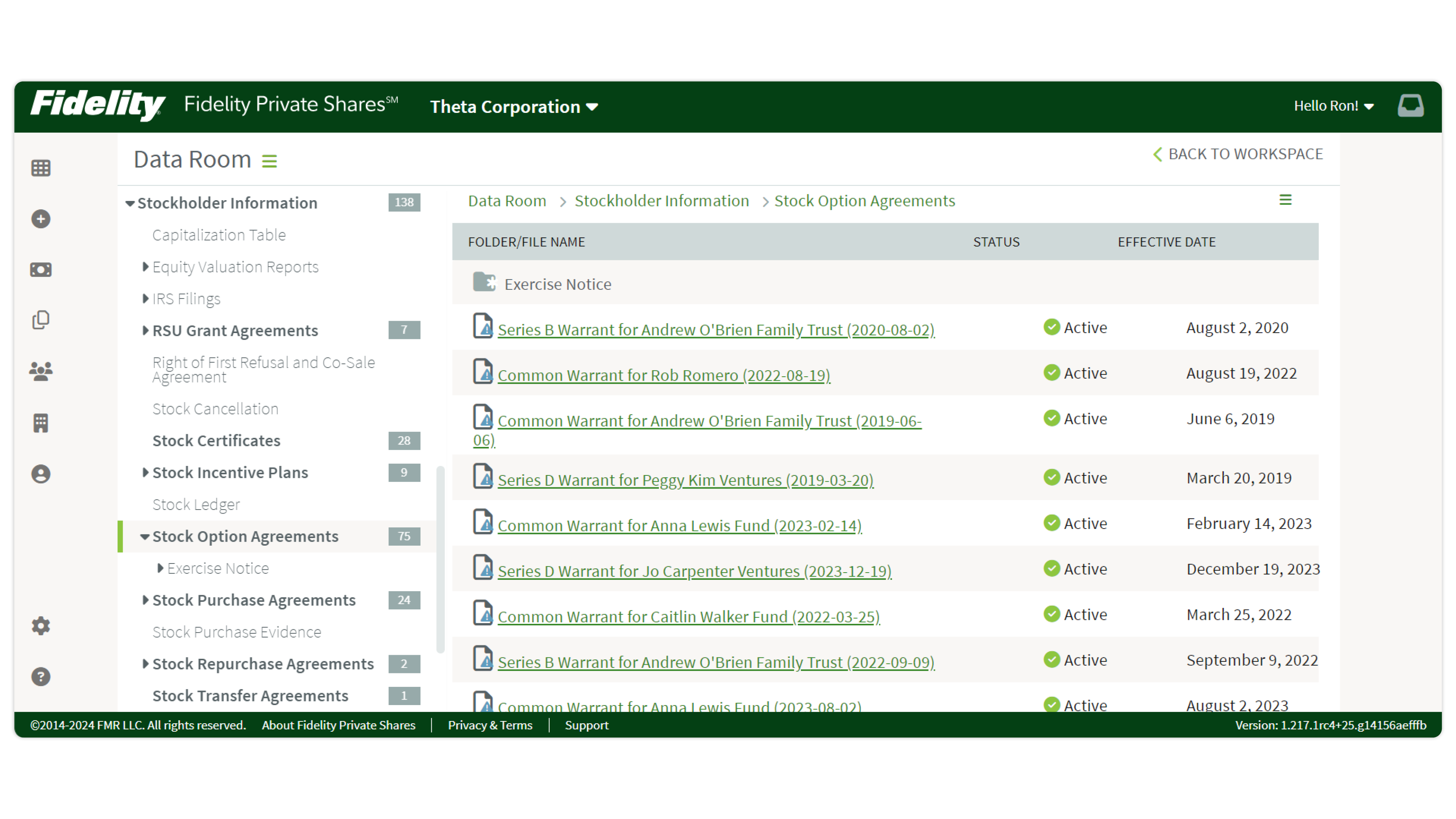Image resolution: width=1456 pixels, height=819 pixels.
Task: Click the plus (add new) sidebar icon
Action: [x=40, y=219]
